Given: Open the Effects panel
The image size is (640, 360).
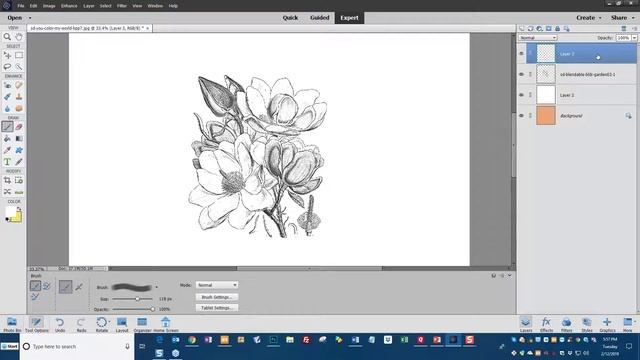Looking at the screenshot, I should [x=546, y=324].
